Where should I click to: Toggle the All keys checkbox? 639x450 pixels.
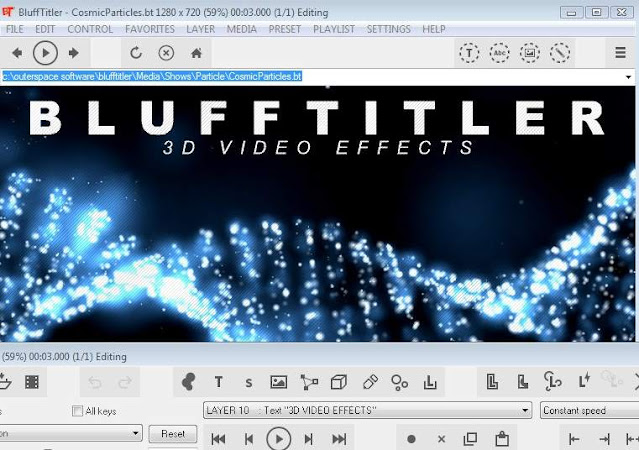[77, 411]
